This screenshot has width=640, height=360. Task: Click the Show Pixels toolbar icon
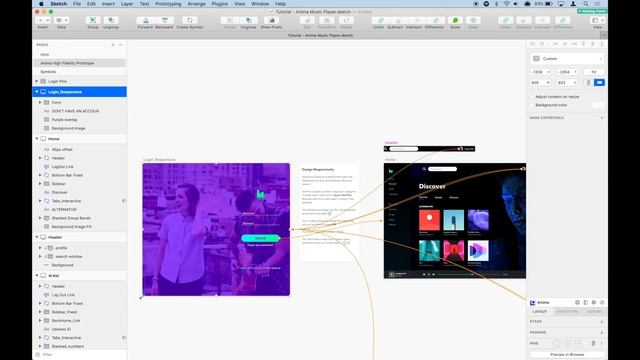271,20
